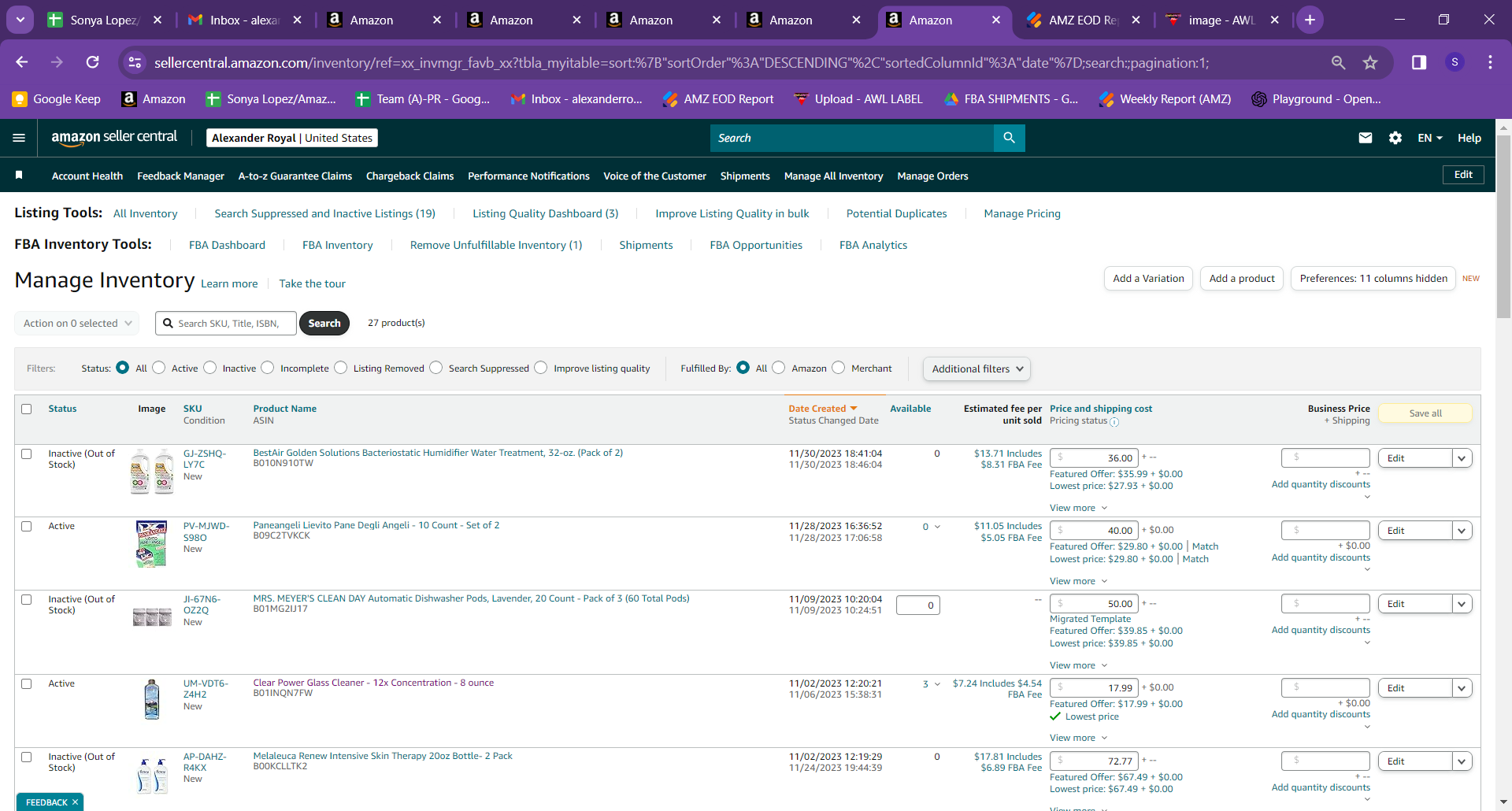The width and height of the screenshot is (1512, 811).
Task: Open the AMZ EOD Report bookmark
Action: coord(718,98)
